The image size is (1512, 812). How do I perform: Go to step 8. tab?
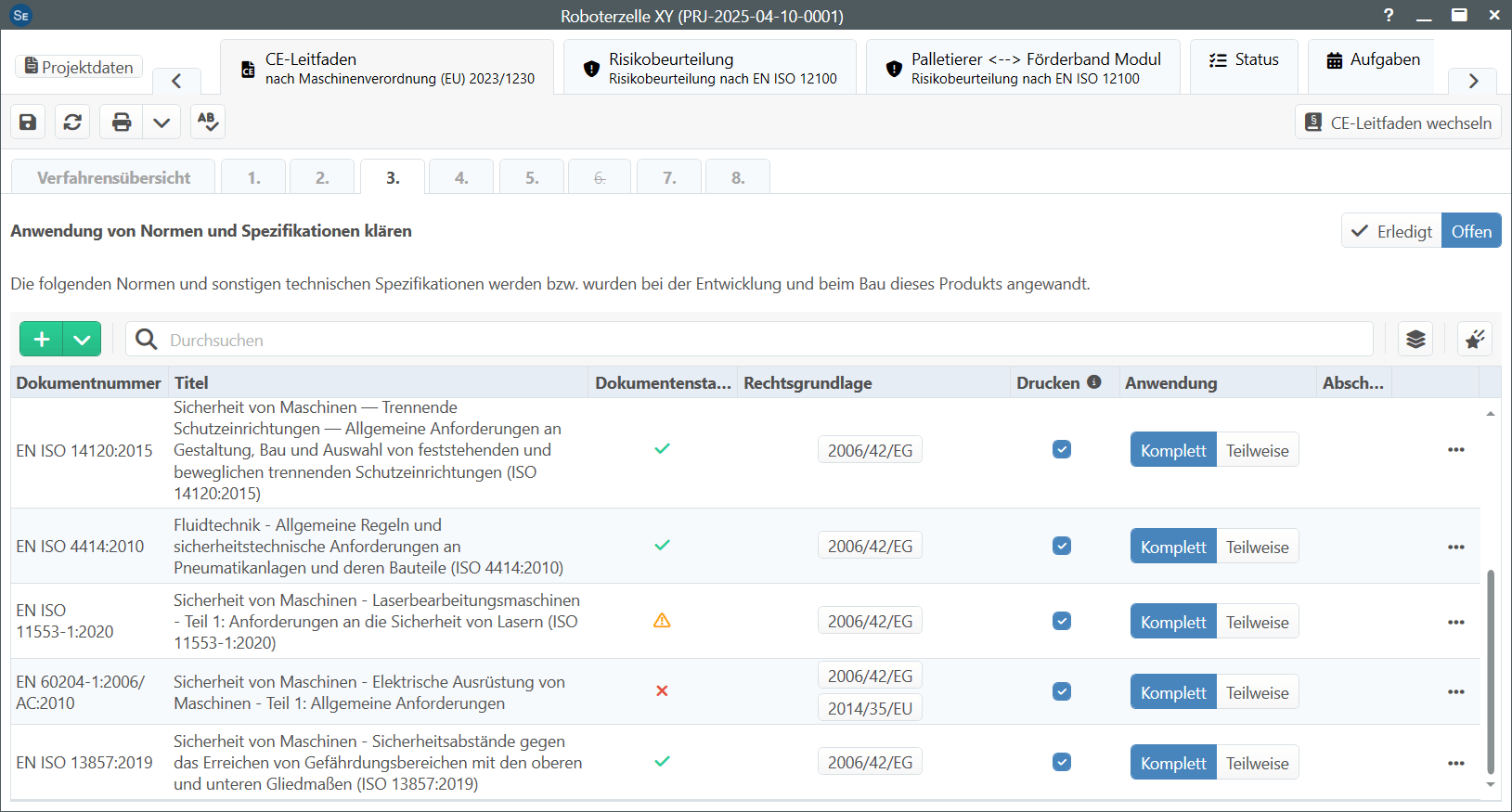[738, 177]
